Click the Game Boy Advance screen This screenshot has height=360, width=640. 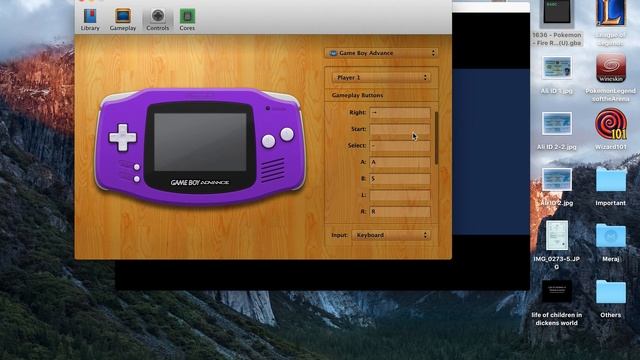(200, 142)
